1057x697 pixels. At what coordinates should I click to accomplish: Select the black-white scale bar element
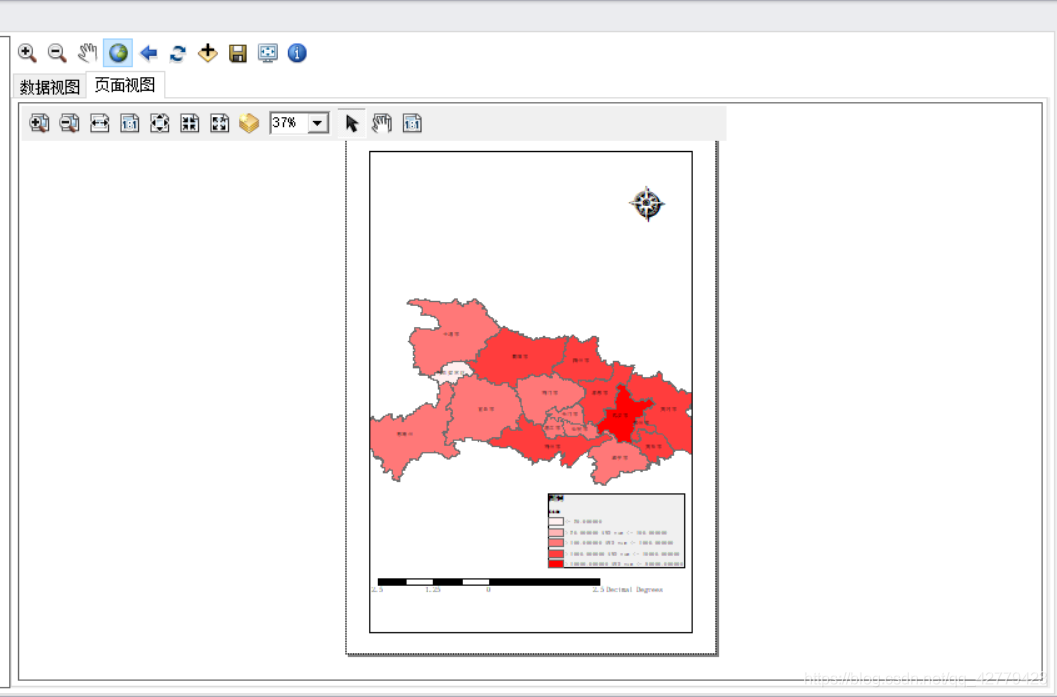coord(489,582)
